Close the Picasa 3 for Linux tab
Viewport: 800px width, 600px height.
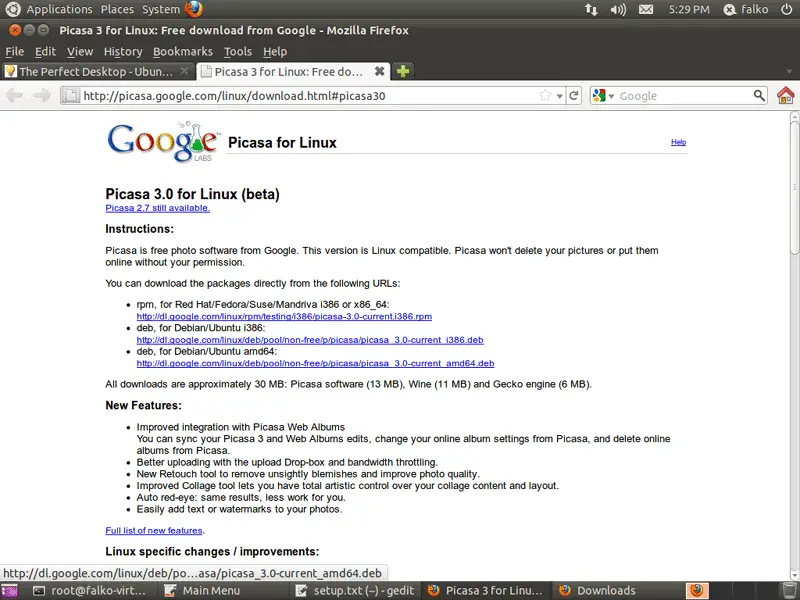[379, 71]
